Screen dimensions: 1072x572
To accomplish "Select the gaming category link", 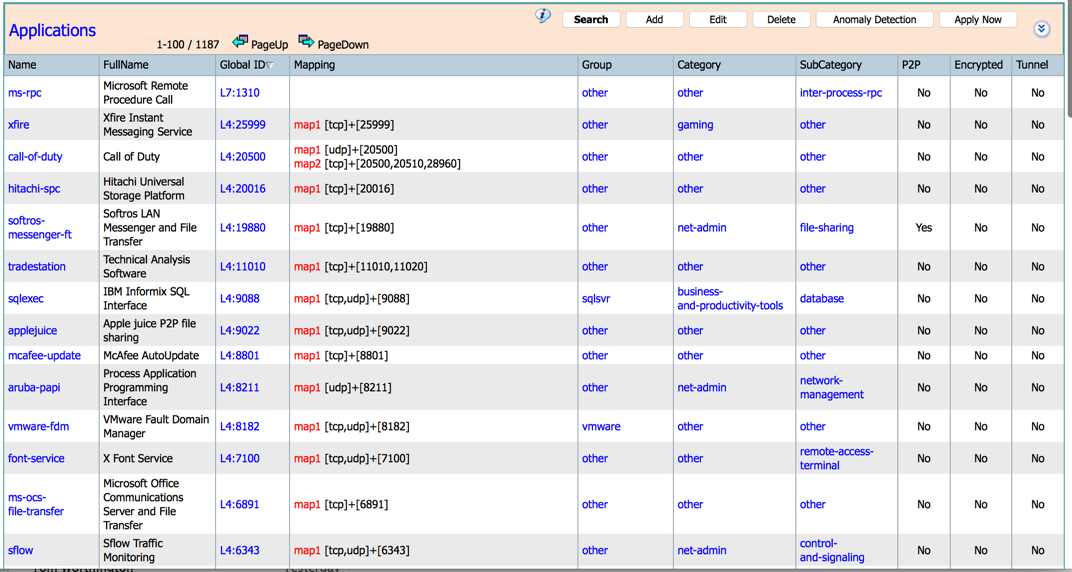I will coord(695,124).
